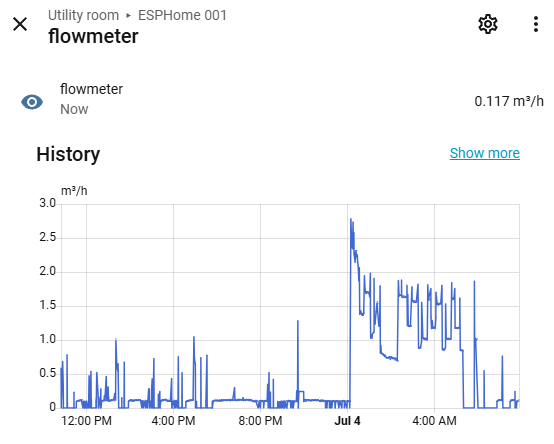
Task: Click the 3.0 value on y-axis
Action: [x=48, y=203]
